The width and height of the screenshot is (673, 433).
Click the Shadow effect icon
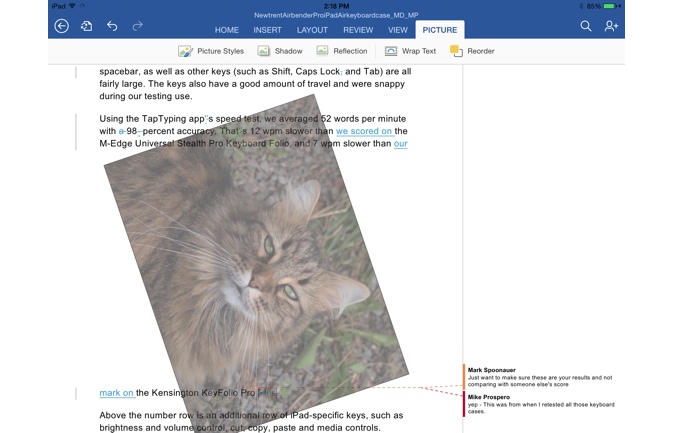(x=263, y=51)
